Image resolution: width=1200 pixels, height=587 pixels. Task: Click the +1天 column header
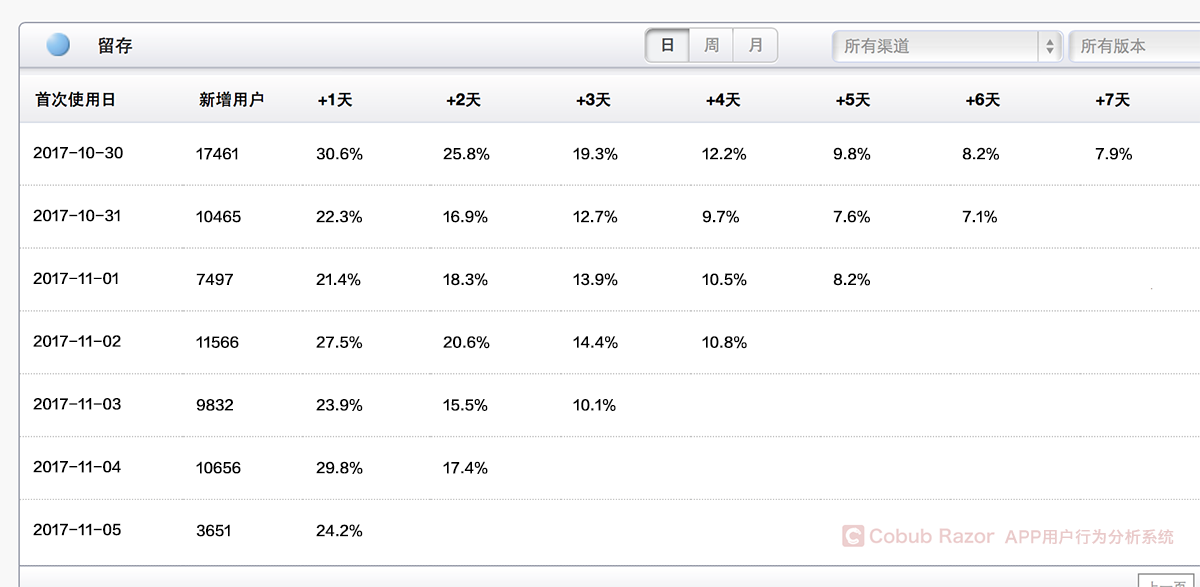(x=335, y=100)
